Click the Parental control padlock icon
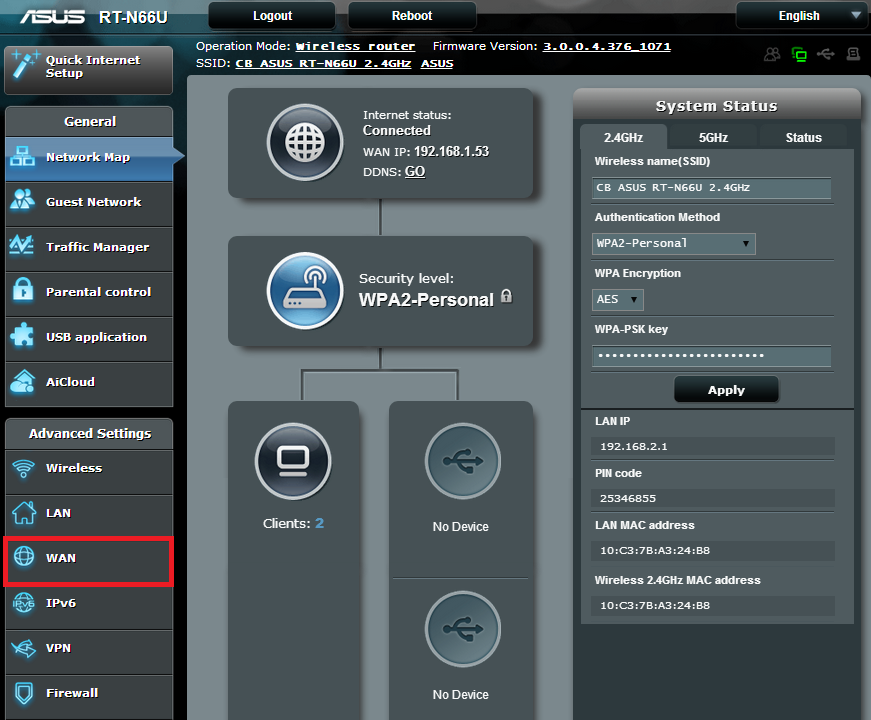 (23, 289)
